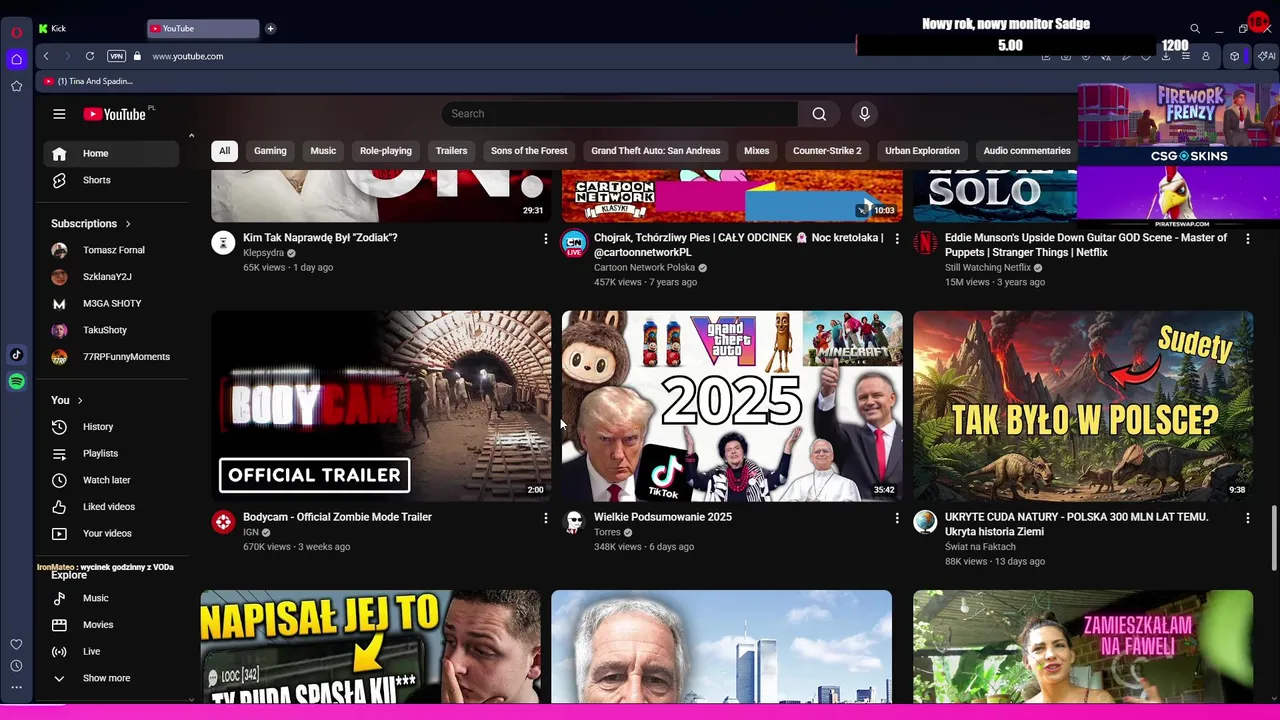Open options for the UKRYTE CUDA NATURY video
Image resolution: width=1280 pixels, height=720 pixels.
pos(1247,518)
